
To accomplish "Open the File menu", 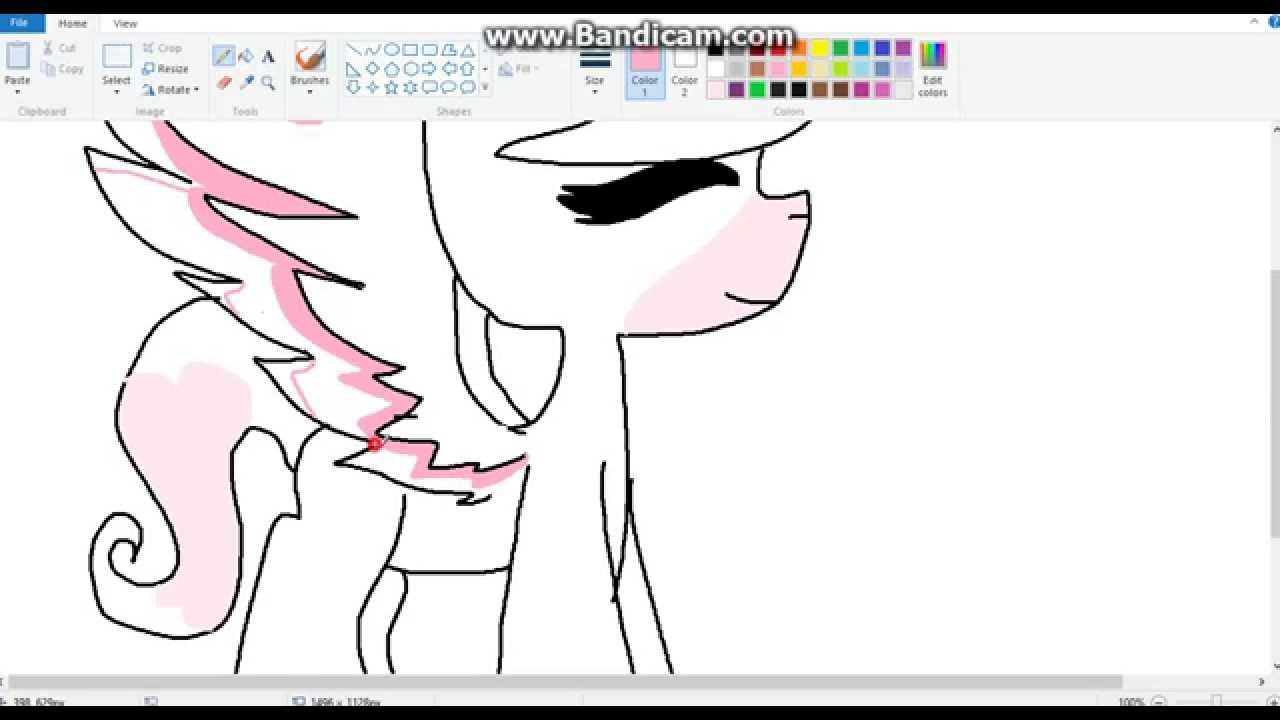I will [x=19, y=23].
